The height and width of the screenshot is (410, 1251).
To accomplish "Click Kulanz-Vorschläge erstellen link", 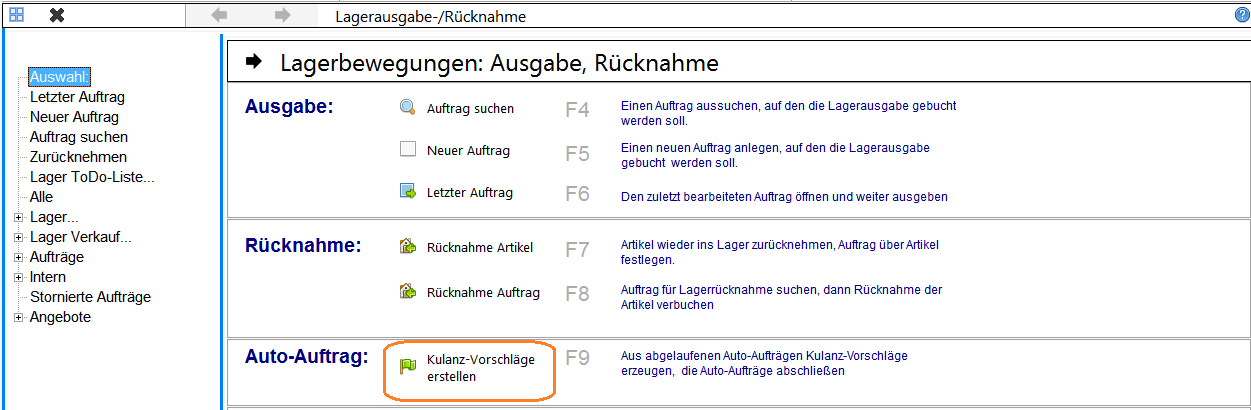I will click(x=481, y=368).
